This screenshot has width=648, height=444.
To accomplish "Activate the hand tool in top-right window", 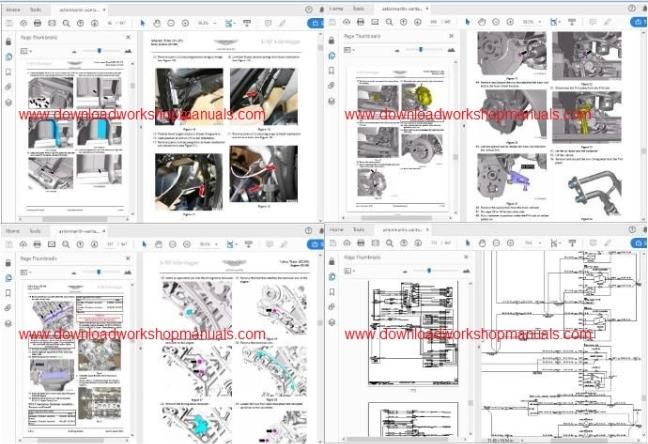I will pos(482,21).
